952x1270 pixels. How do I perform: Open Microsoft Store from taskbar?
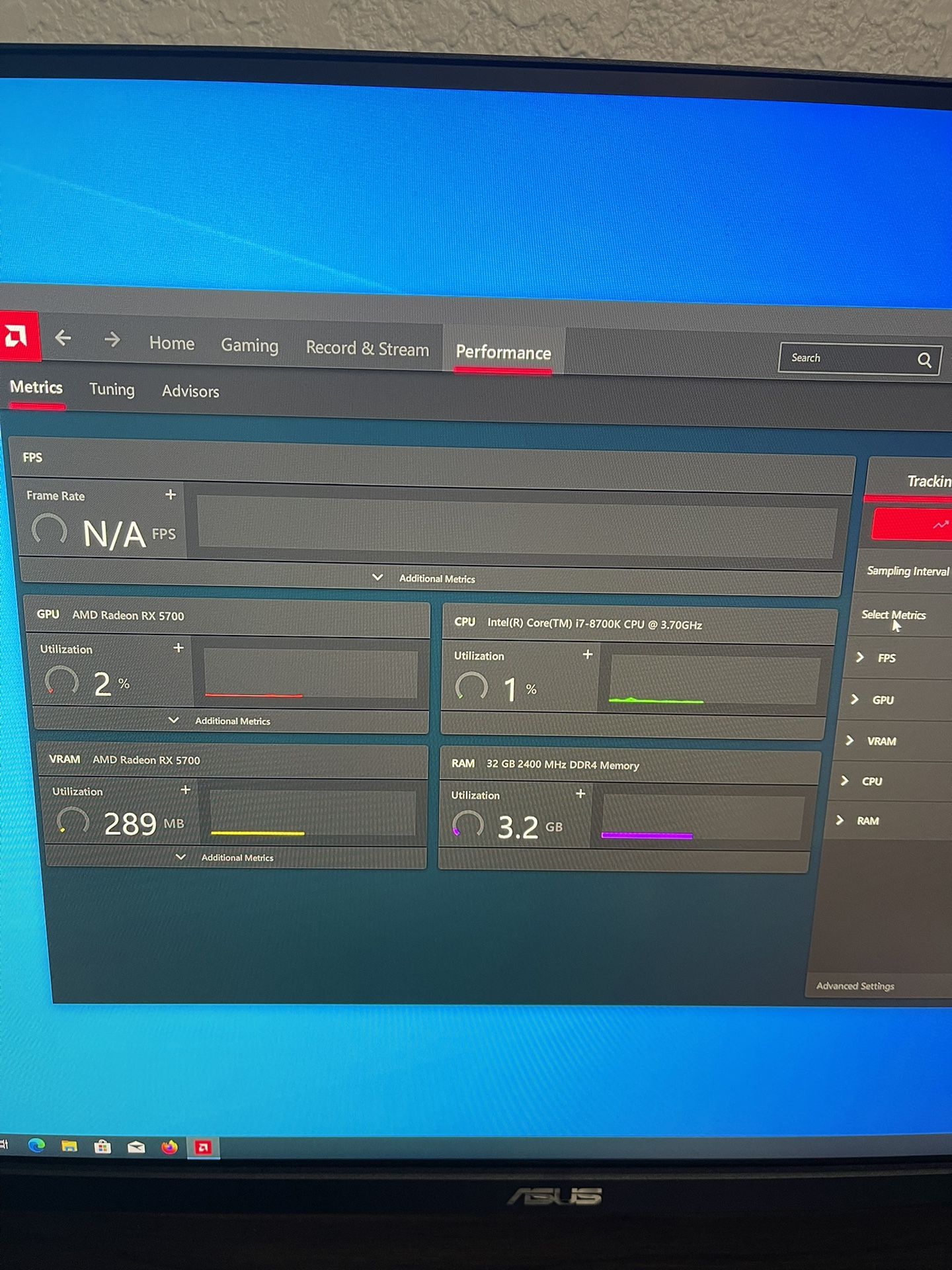click(x=102, y=1146)
